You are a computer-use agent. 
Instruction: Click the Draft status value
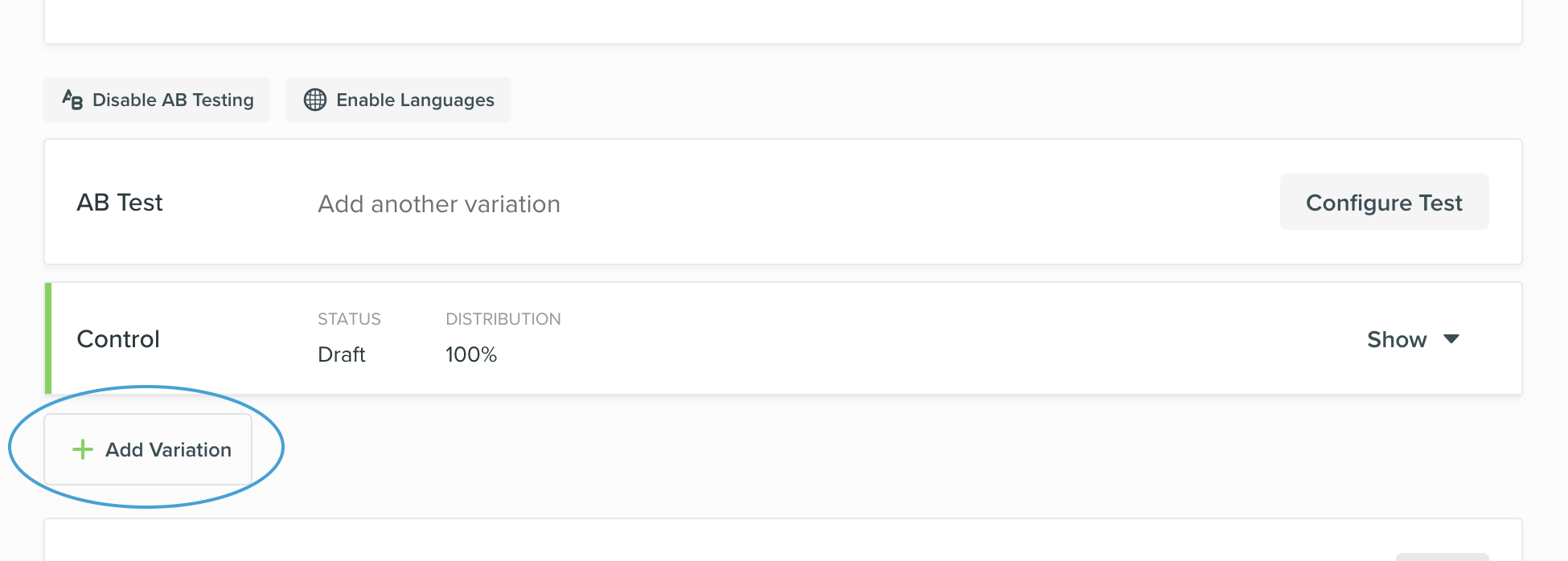[x=341, y=354]
